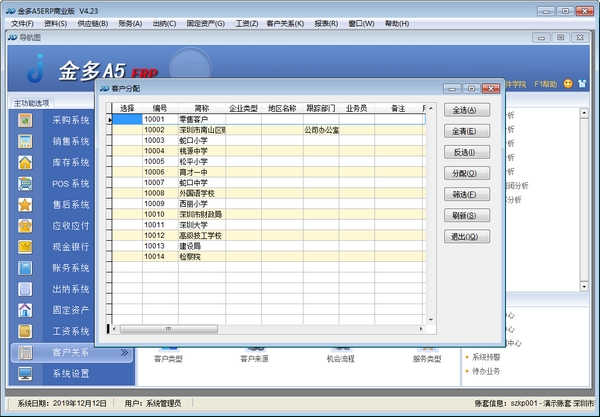Select the row named 检察院

click(x=269, y=256)
